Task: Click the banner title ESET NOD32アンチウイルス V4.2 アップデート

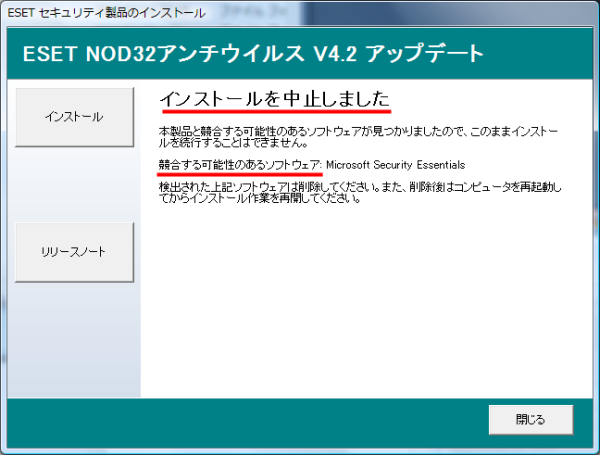Action: (253, 53)
